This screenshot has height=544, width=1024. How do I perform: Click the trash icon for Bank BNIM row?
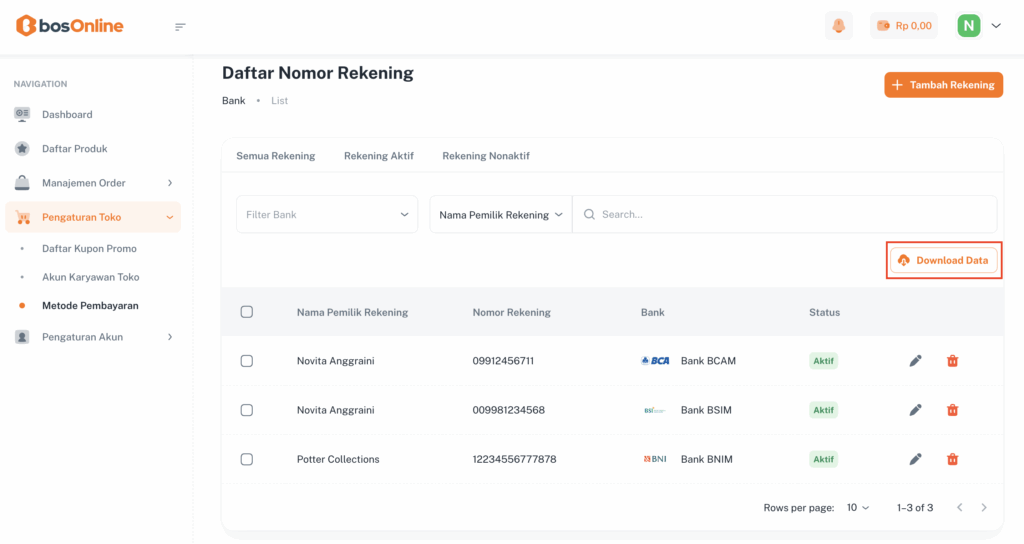[x=952, y=459]
